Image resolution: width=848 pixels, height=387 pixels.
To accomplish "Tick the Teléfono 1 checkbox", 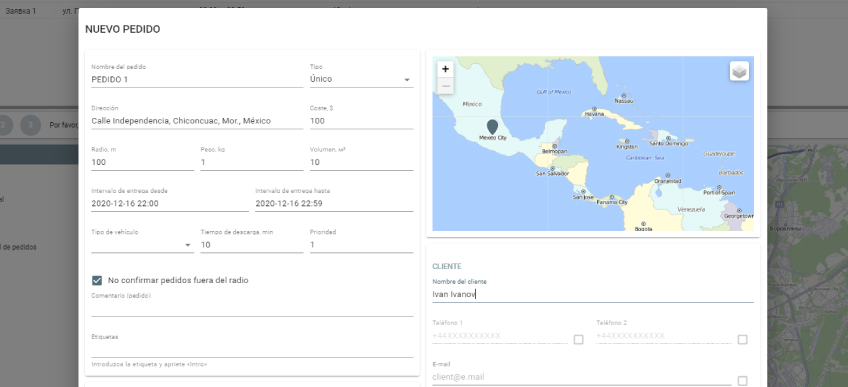I will [x=579, y=339].
